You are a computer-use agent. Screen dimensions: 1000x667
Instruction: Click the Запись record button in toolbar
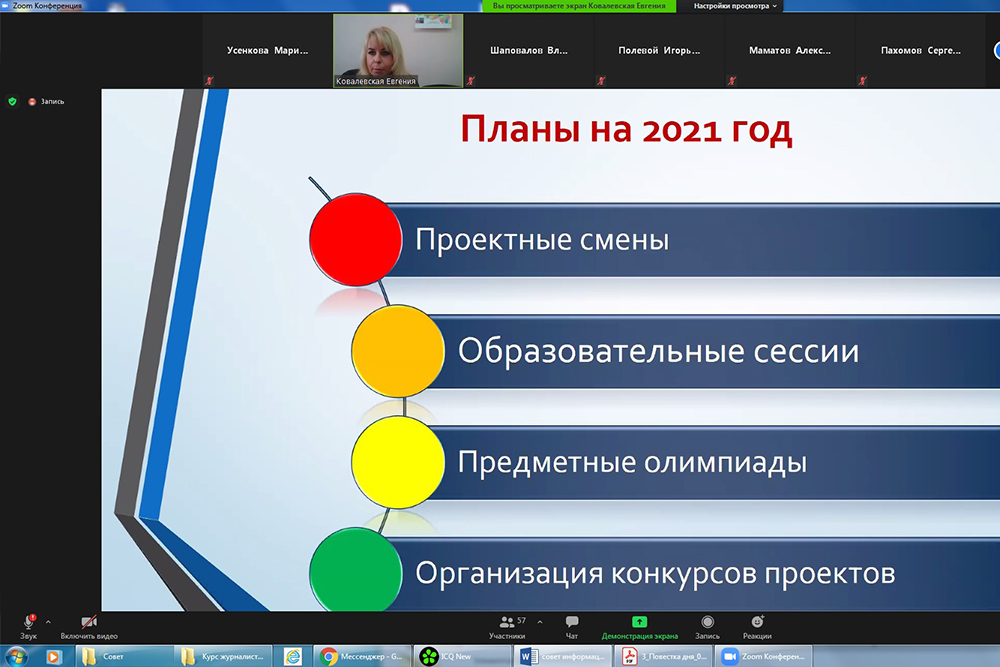[707, 627]
